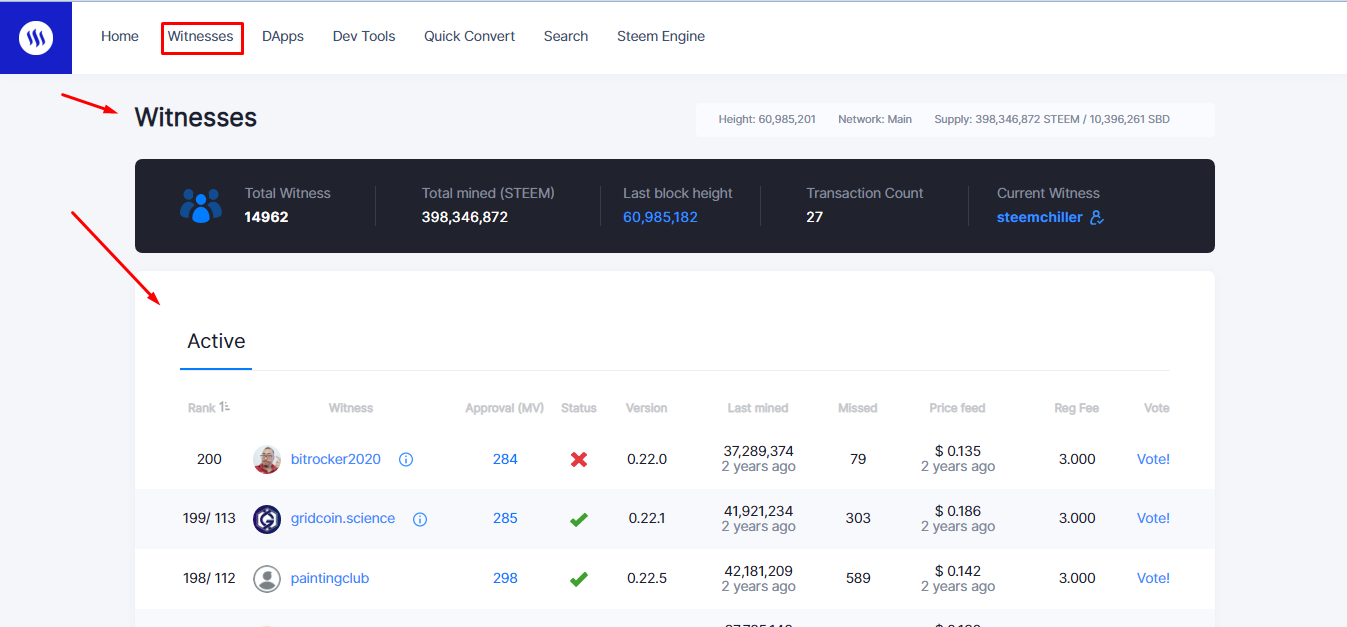Viewport: 1347px width, 627px height.
Task: Click the Price feed column header
Action: click(x=958, y=408)
